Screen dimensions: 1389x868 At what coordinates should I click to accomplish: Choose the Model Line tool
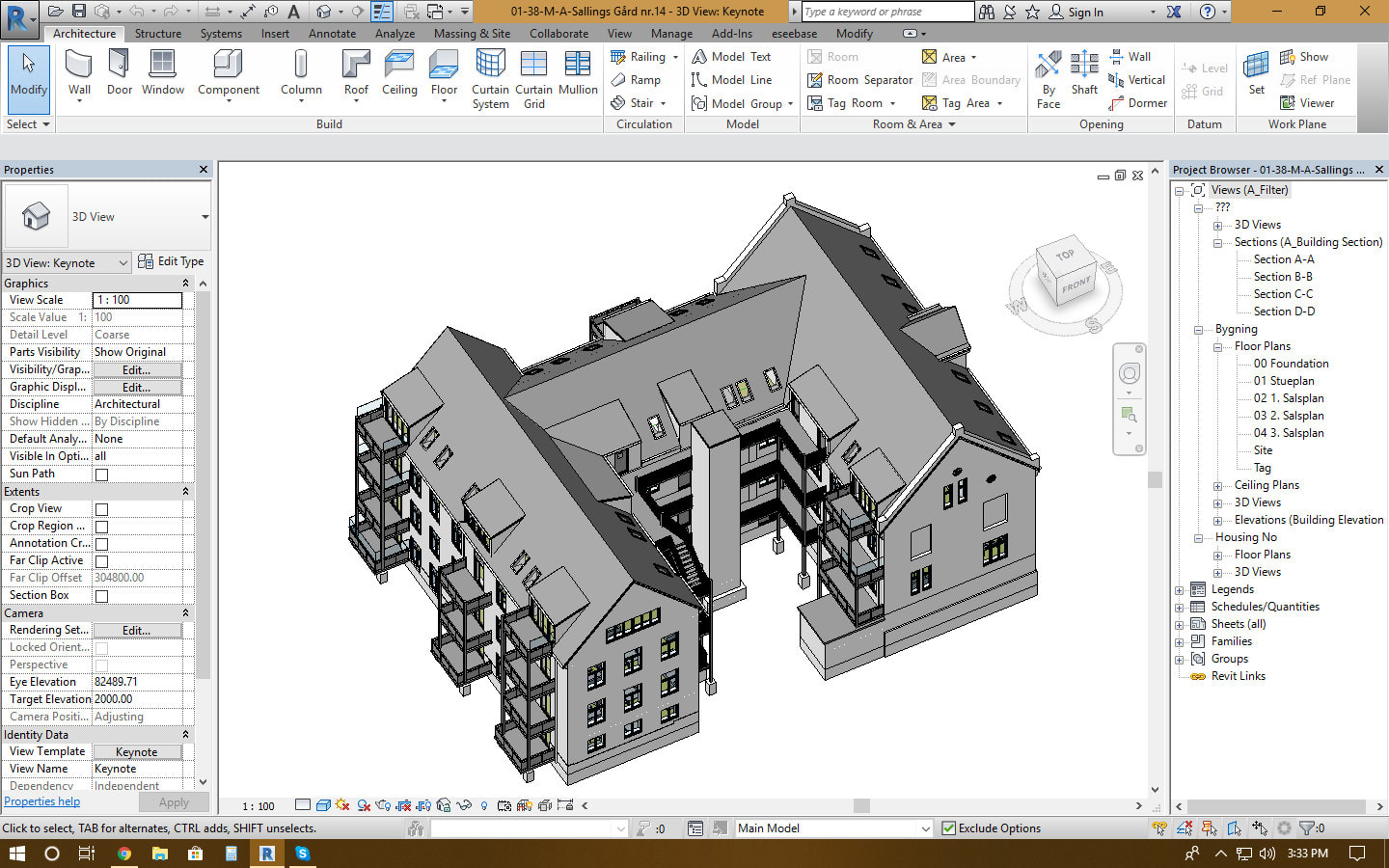[732, 80]
